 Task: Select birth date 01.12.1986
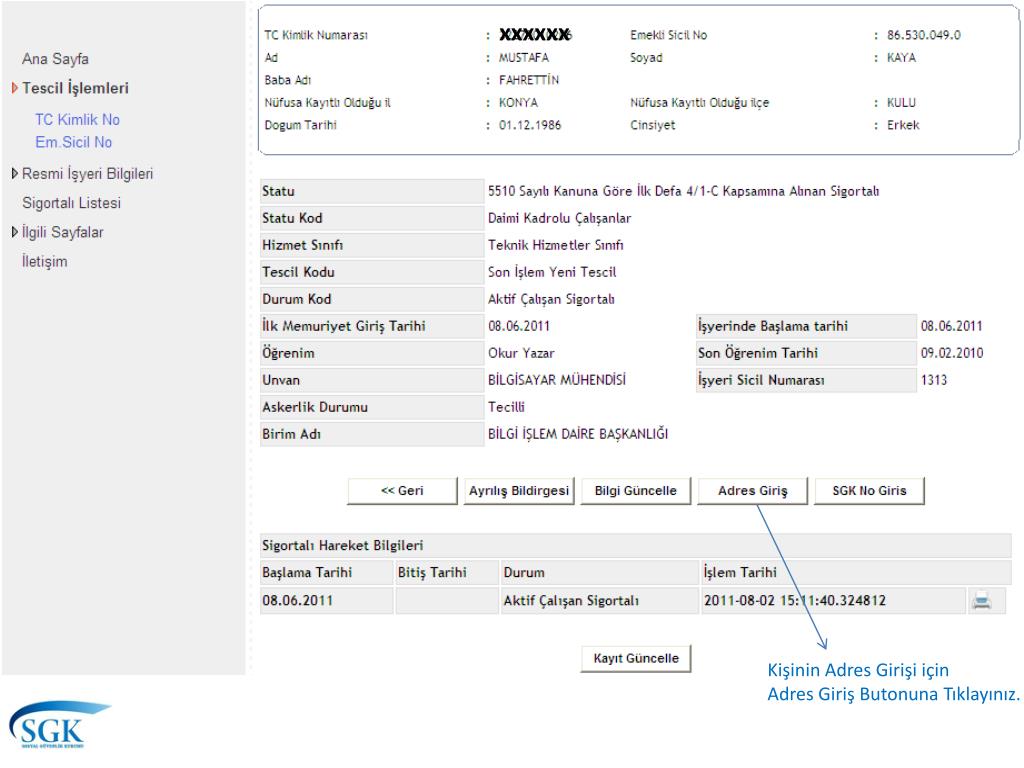[x=530, y=125]
